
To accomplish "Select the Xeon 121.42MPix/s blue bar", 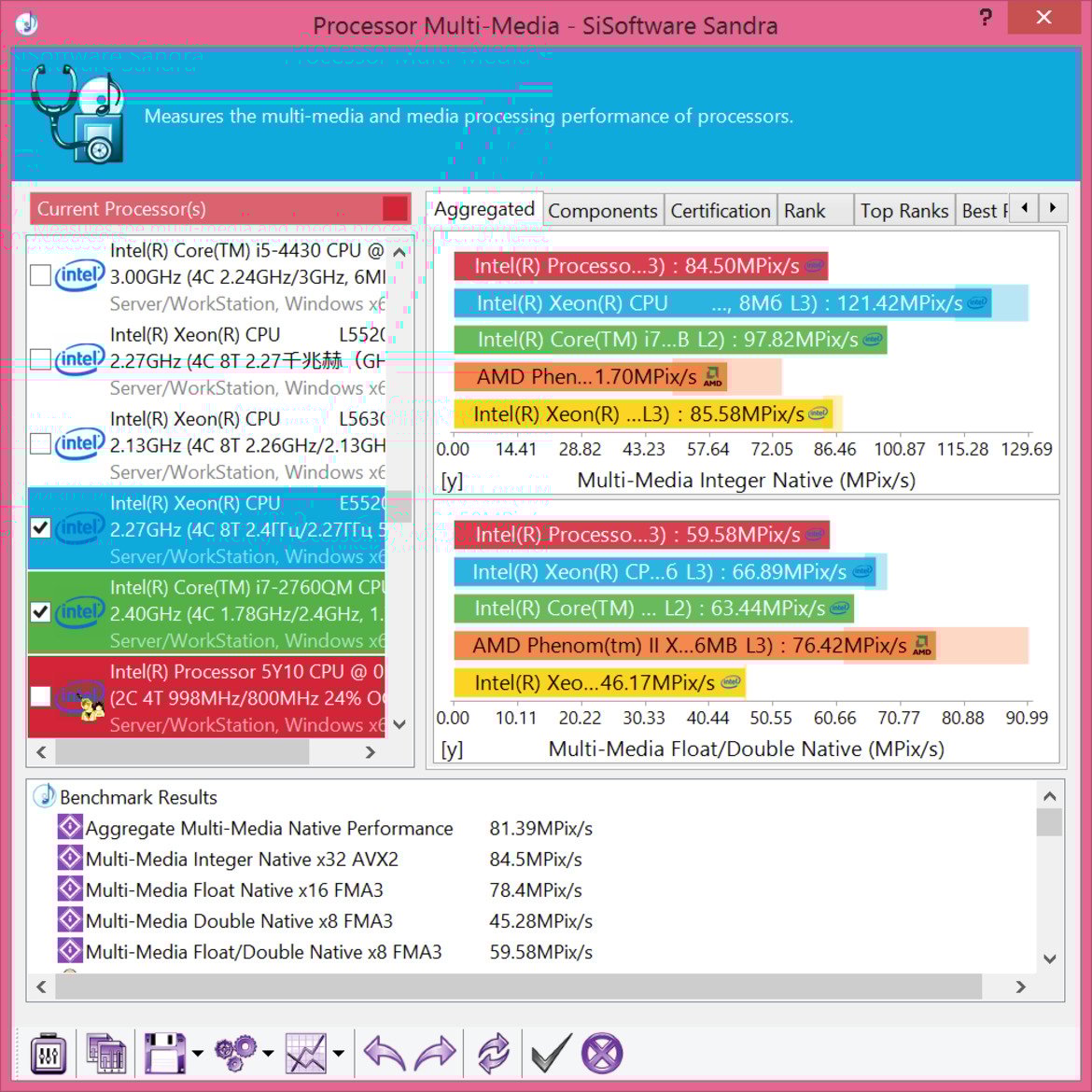I will [723, 303].
